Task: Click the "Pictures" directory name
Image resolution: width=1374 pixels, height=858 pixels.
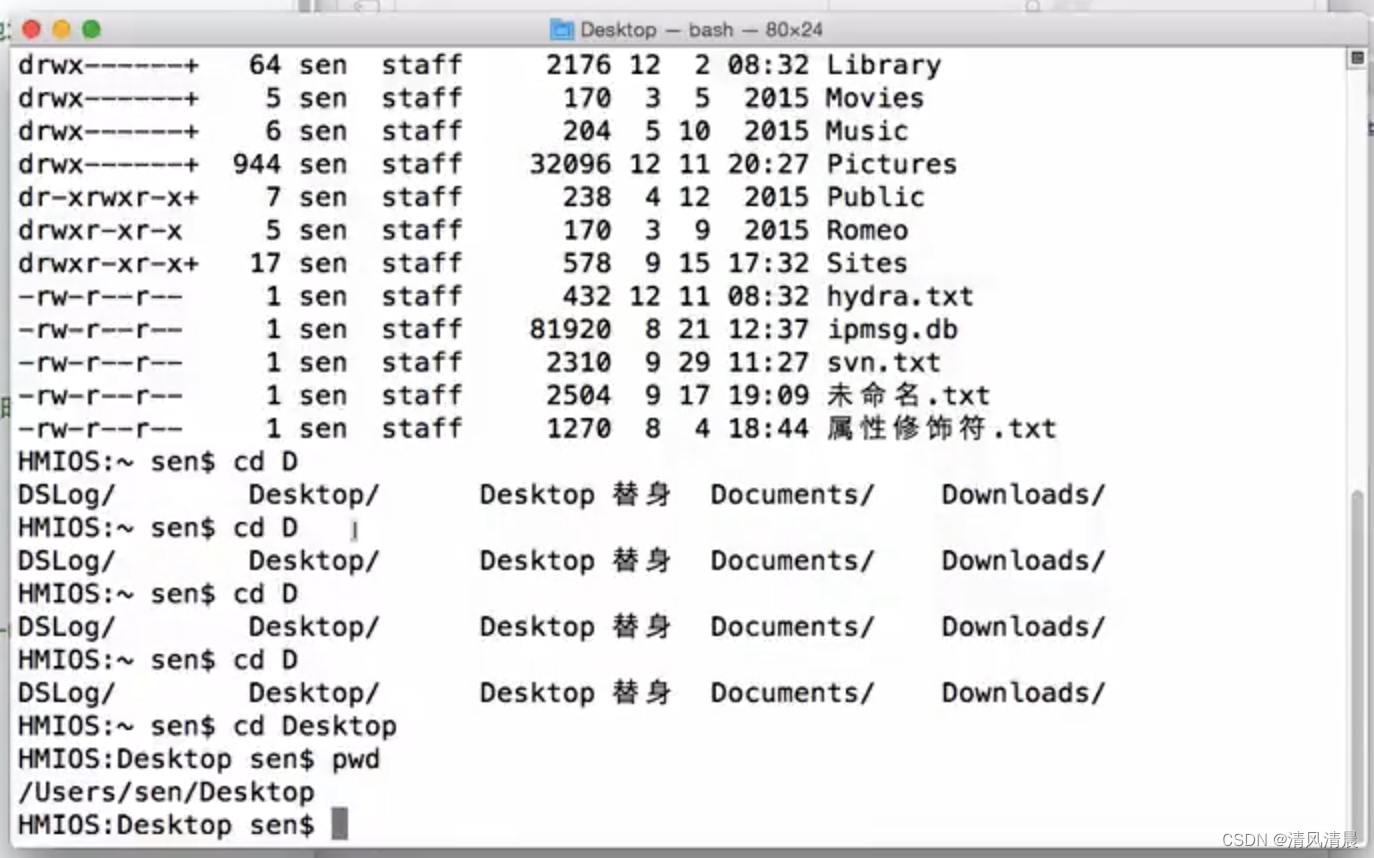Action: [x=891, y=165]
